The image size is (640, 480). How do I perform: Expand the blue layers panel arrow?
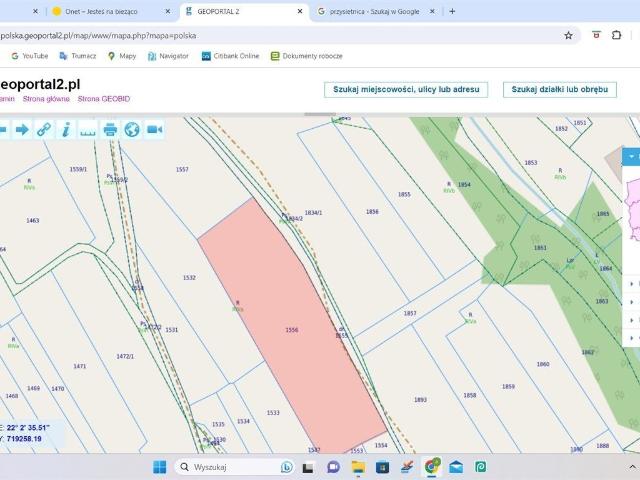tap(631, 157)
